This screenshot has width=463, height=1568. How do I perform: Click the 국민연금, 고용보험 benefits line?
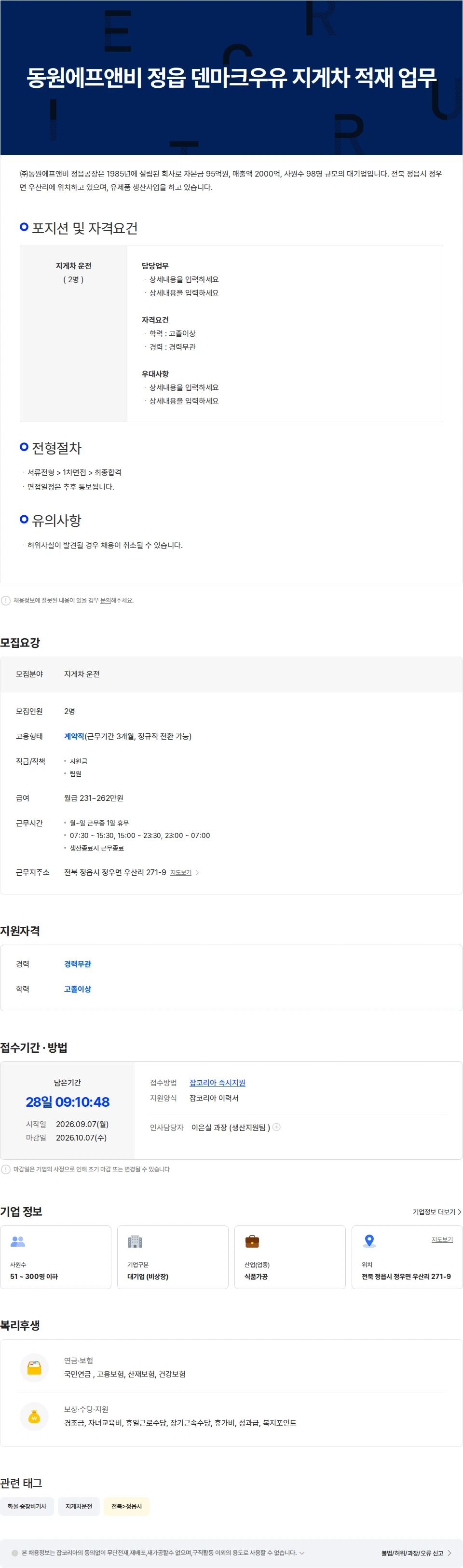pos(125,1374)
